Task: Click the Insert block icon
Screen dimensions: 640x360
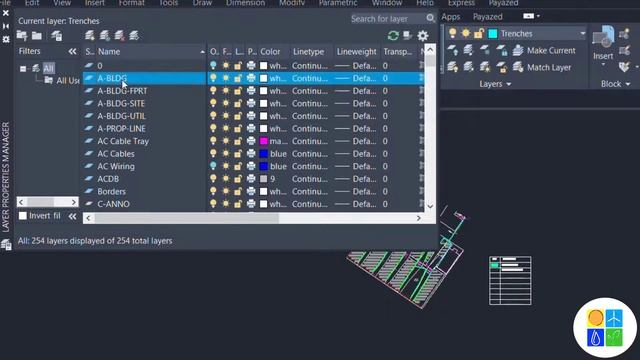Action: click(603, 37)
